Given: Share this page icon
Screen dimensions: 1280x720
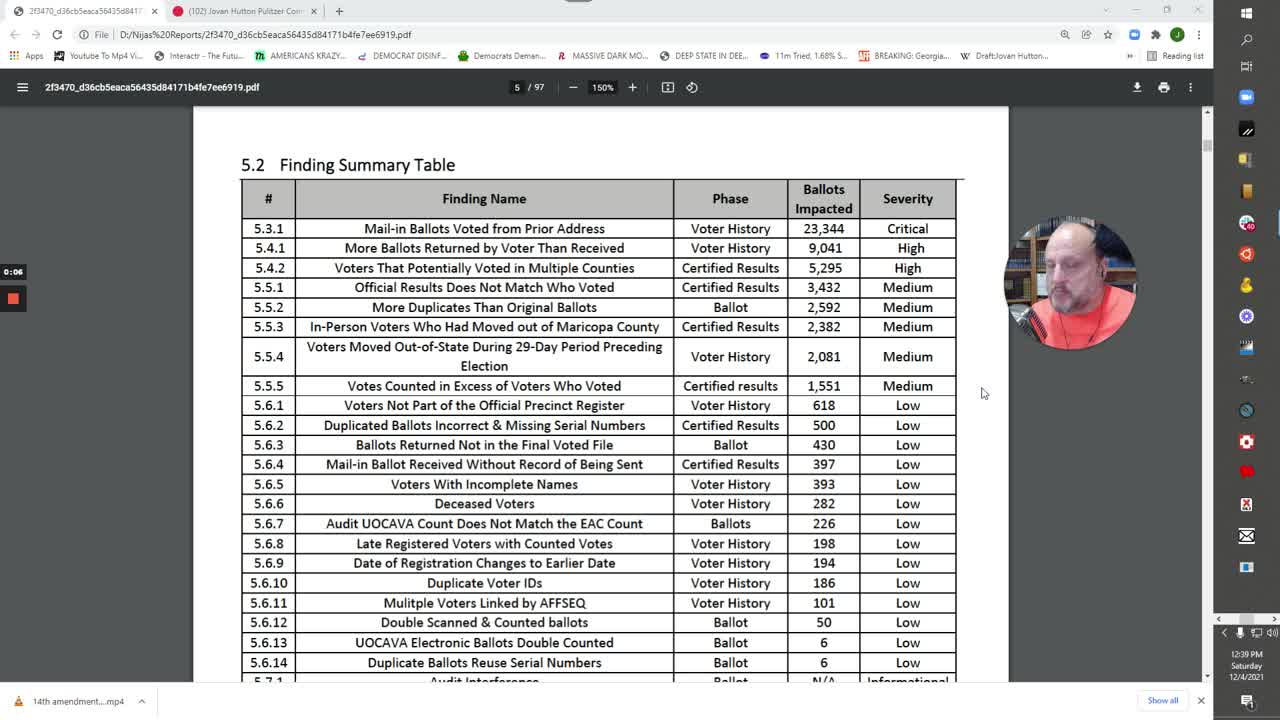Looking at the screenshot, I should click(x=1086, y=34).
